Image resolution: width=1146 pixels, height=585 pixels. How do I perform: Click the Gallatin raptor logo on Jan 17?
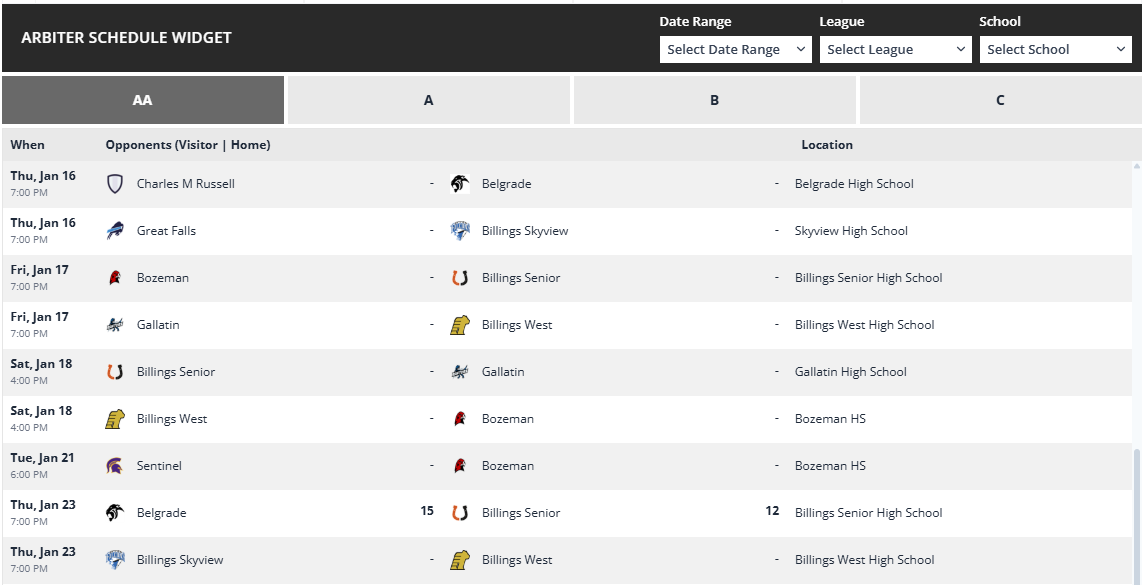115,325
